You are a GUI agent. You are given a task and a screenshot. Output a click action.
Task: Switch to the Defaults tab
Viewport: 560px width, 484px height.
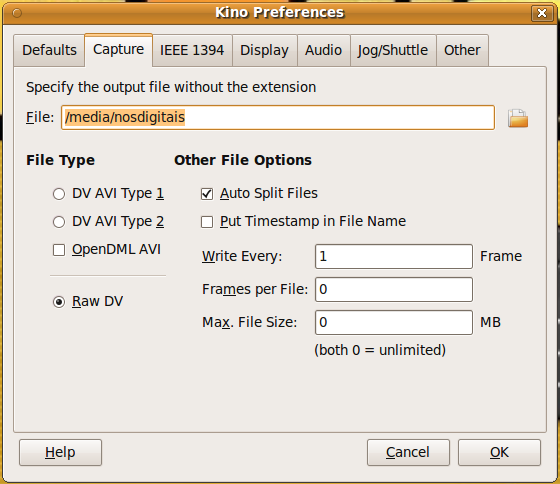(x=49, y=50)
